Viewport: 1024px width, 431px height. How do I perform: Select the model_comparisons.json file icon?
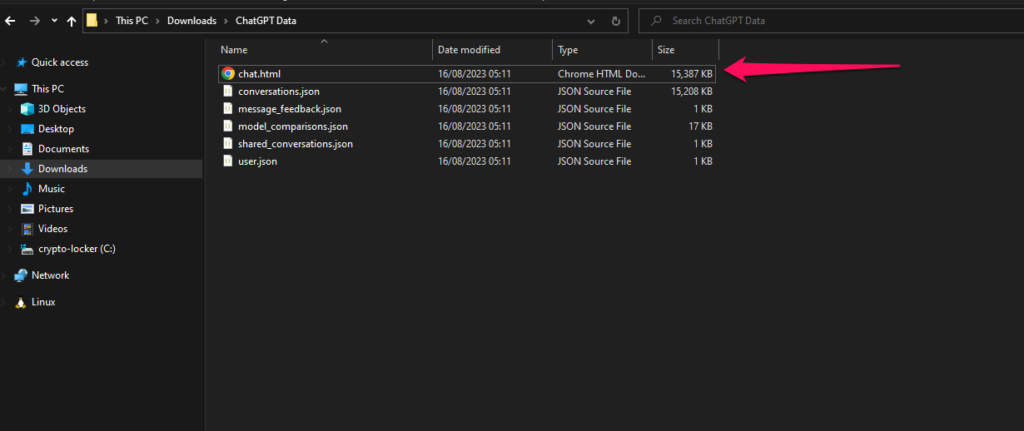228,126
